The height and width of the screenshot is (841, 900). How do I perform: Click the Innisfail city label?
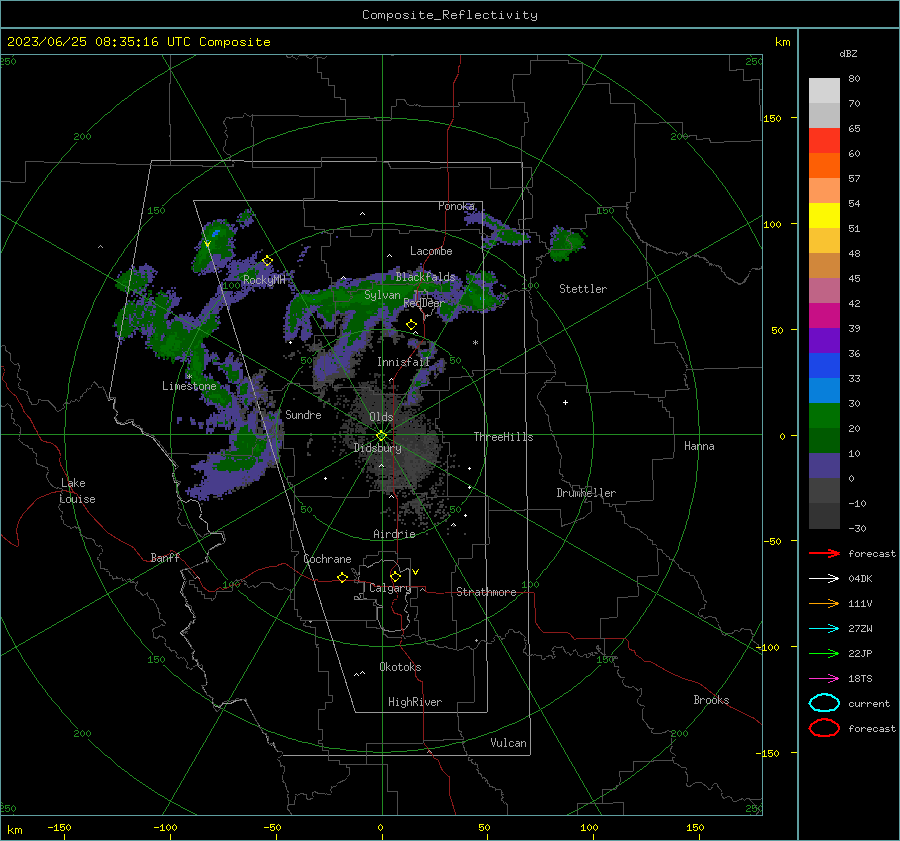[x=403, y=362]
